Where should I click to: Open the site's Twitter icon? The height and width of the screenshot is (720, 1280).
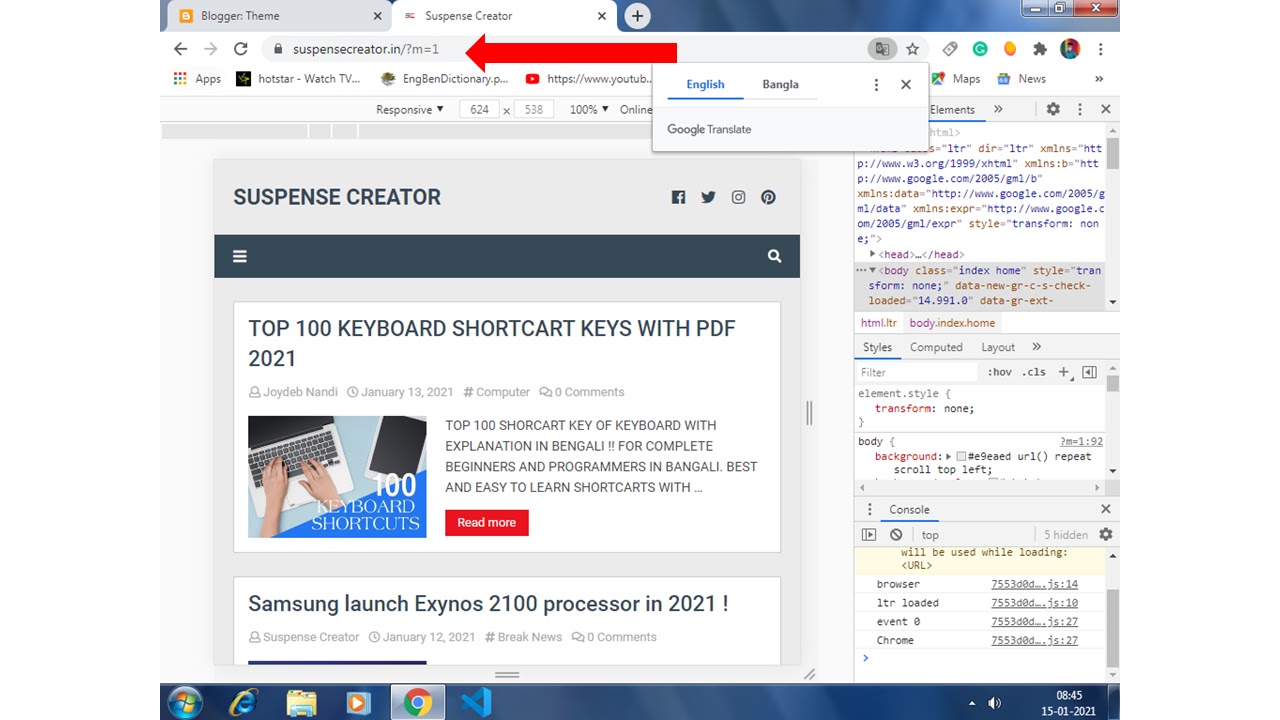(x=708, y=197)
